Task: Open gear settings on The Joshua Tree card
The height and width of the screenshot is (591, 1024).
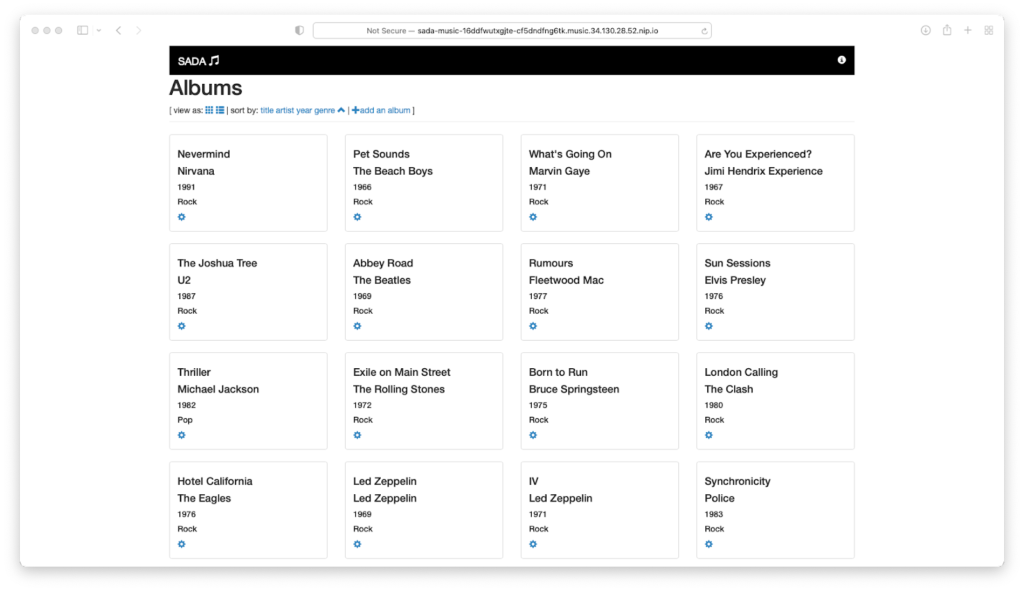Action: 182,326
